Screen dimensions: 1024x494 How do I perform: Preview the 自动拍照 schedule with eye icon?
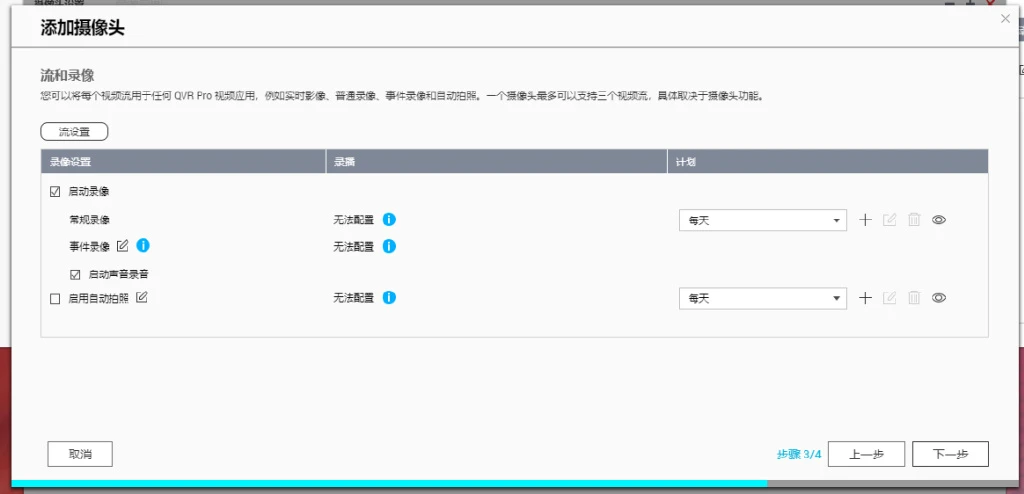coord(939,298)
